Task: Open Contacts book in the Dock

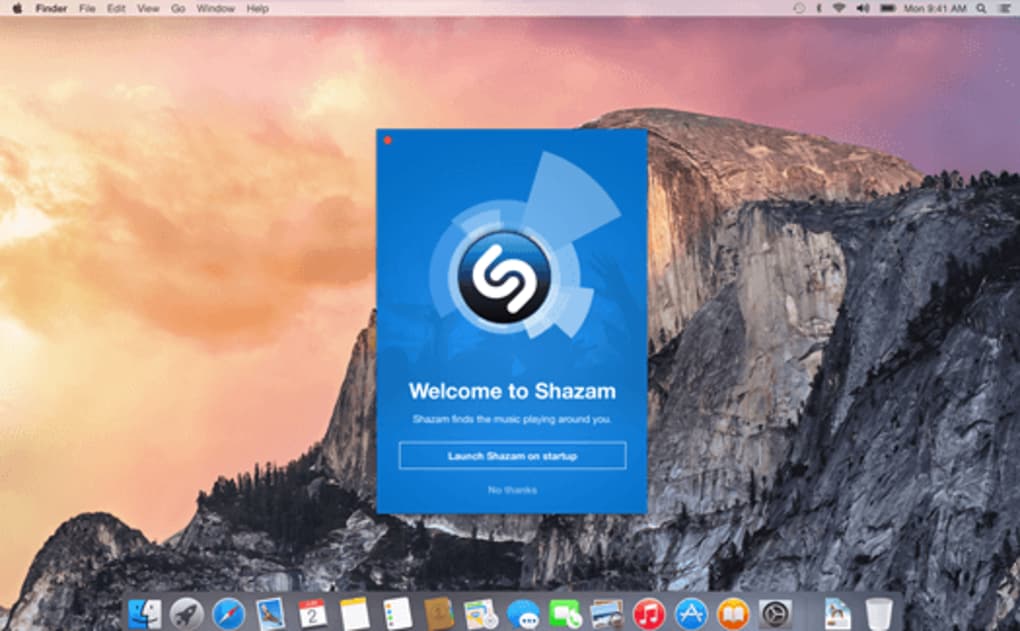Action: 439,613
